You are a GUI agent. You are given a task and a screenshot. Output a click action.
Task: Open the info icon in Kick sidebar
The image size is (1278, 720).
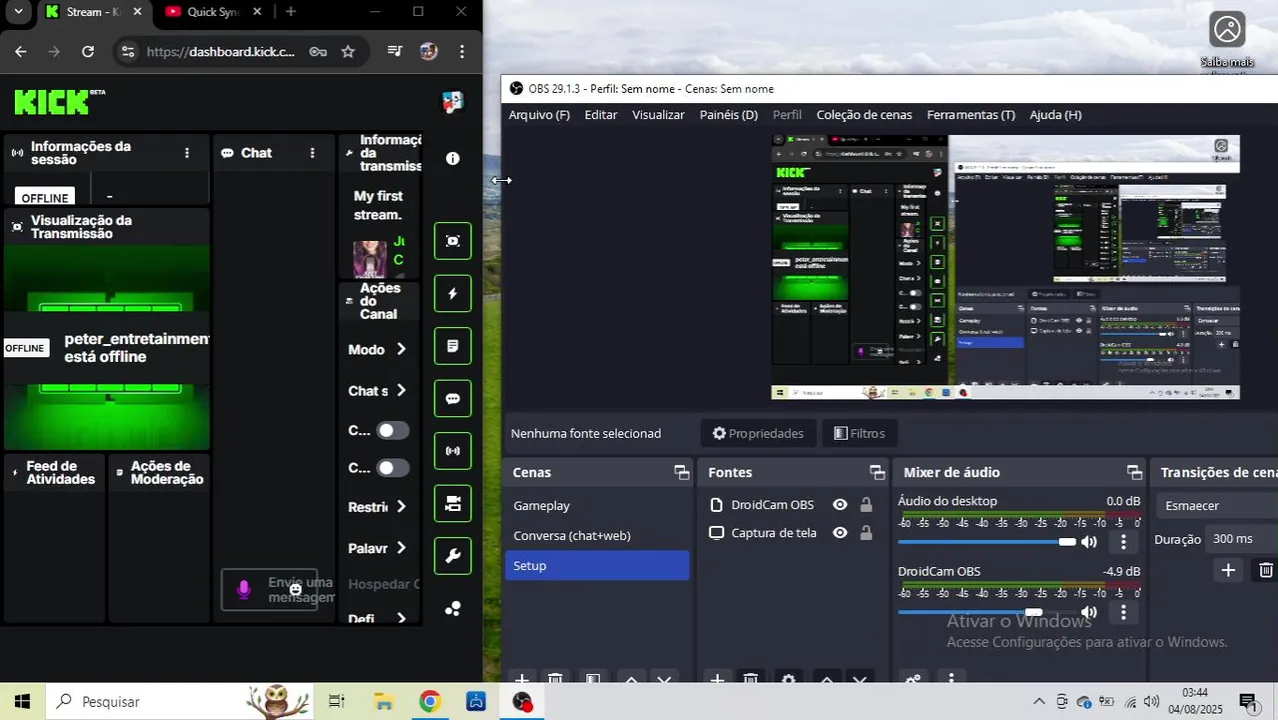[x=453, y=158]
